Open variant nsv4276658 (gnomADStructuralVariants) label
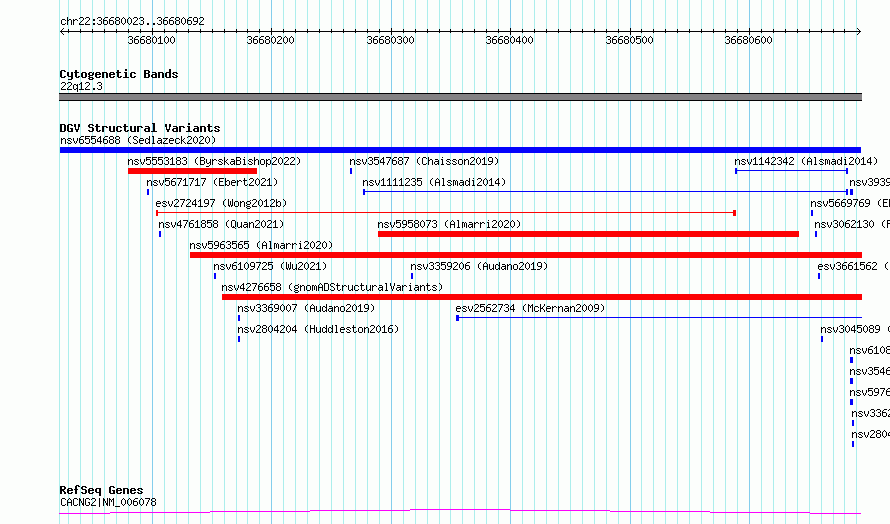This screenshot has width=890, height=524. coord(332,287)
